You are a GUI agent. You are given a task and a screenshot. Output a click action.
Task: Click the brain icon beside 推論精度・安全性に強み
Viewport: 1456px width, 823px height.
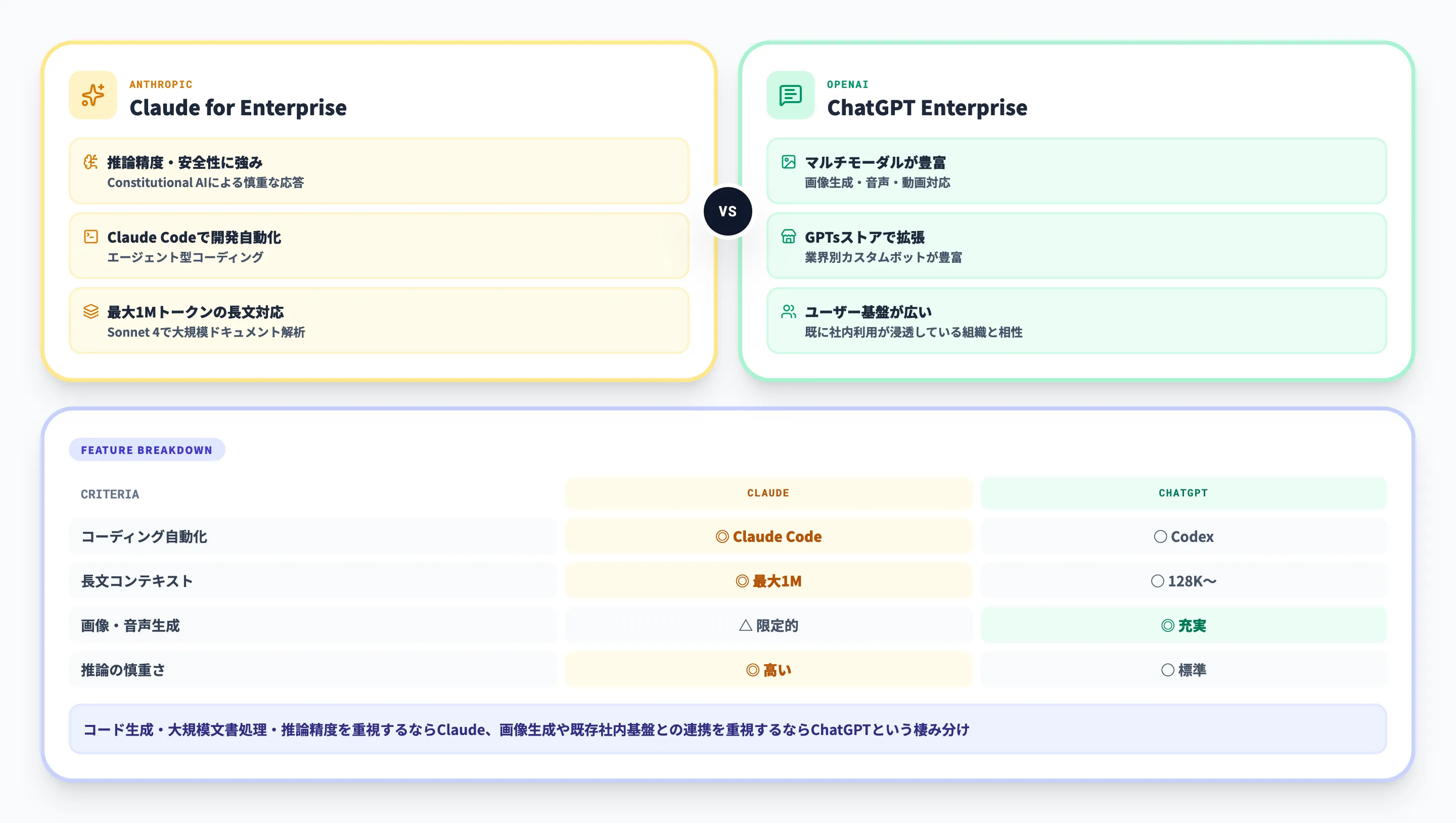coord(91,162)
